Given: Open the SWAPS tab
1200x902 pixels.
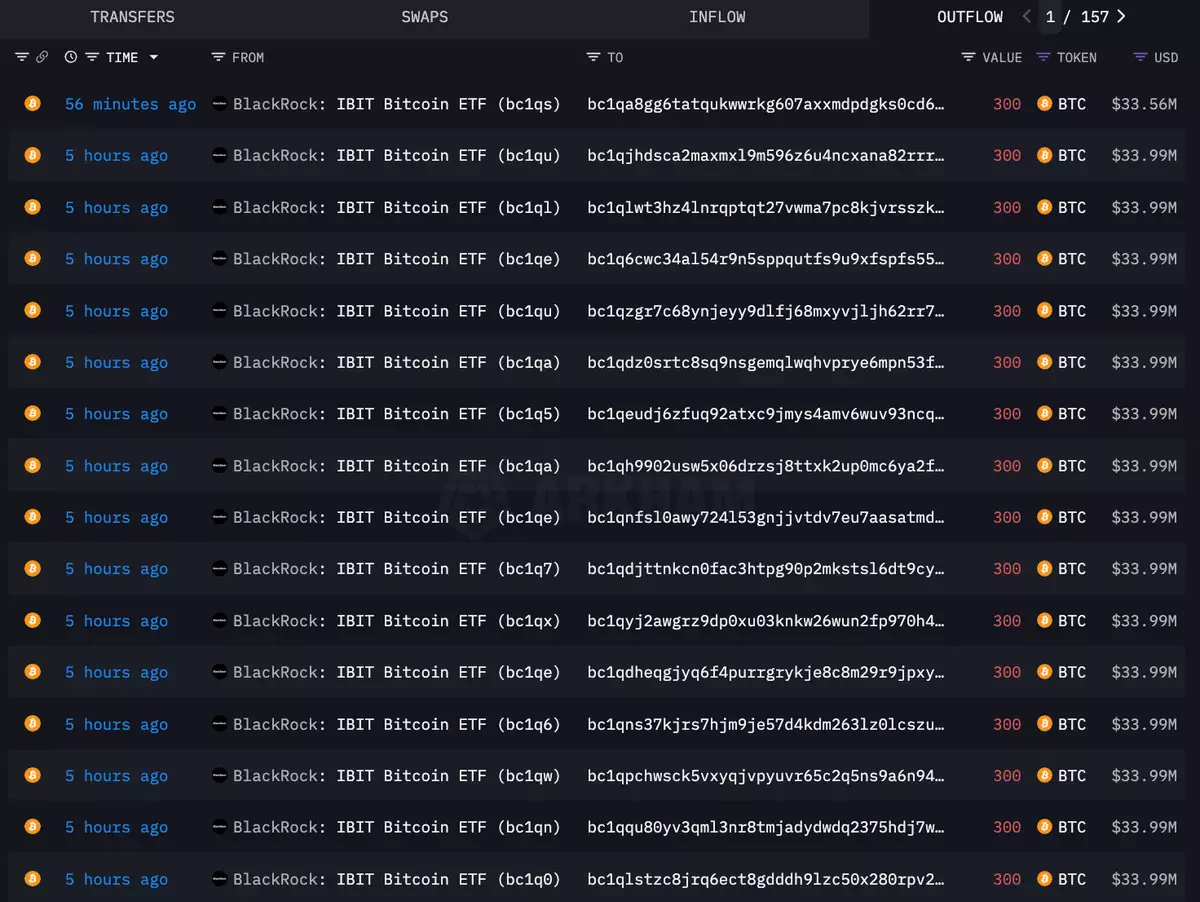Looking at the screenshot, I should click(x=425, y=17).
